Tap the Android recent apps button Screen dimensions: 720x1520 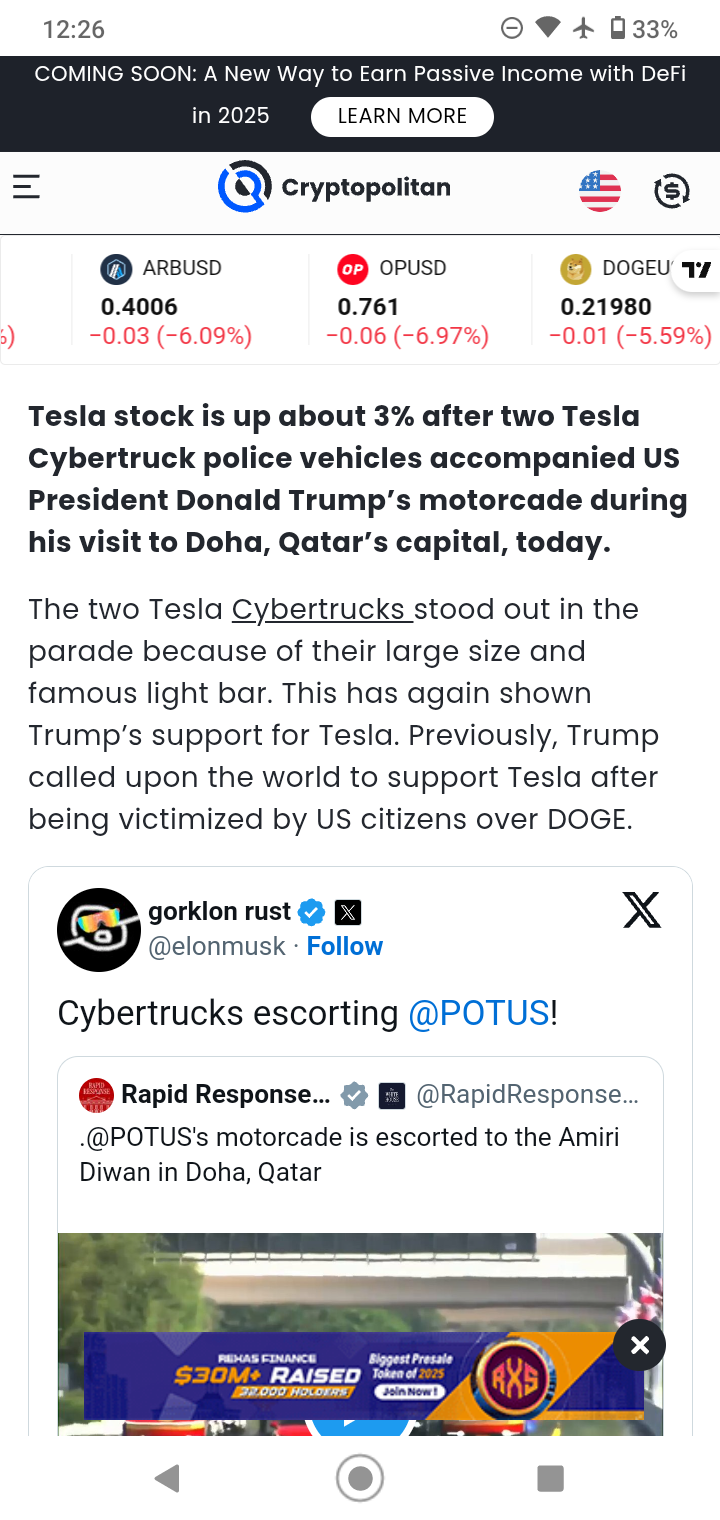coord(550,1478)
